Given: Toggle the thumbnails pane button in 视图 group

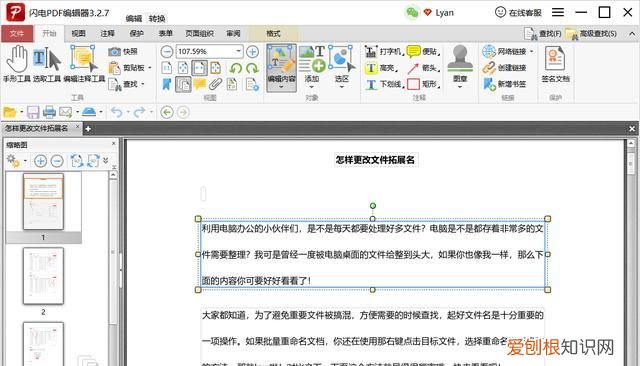Looking at the screenshot, I should pyautogui.click(x=183, y=84).
